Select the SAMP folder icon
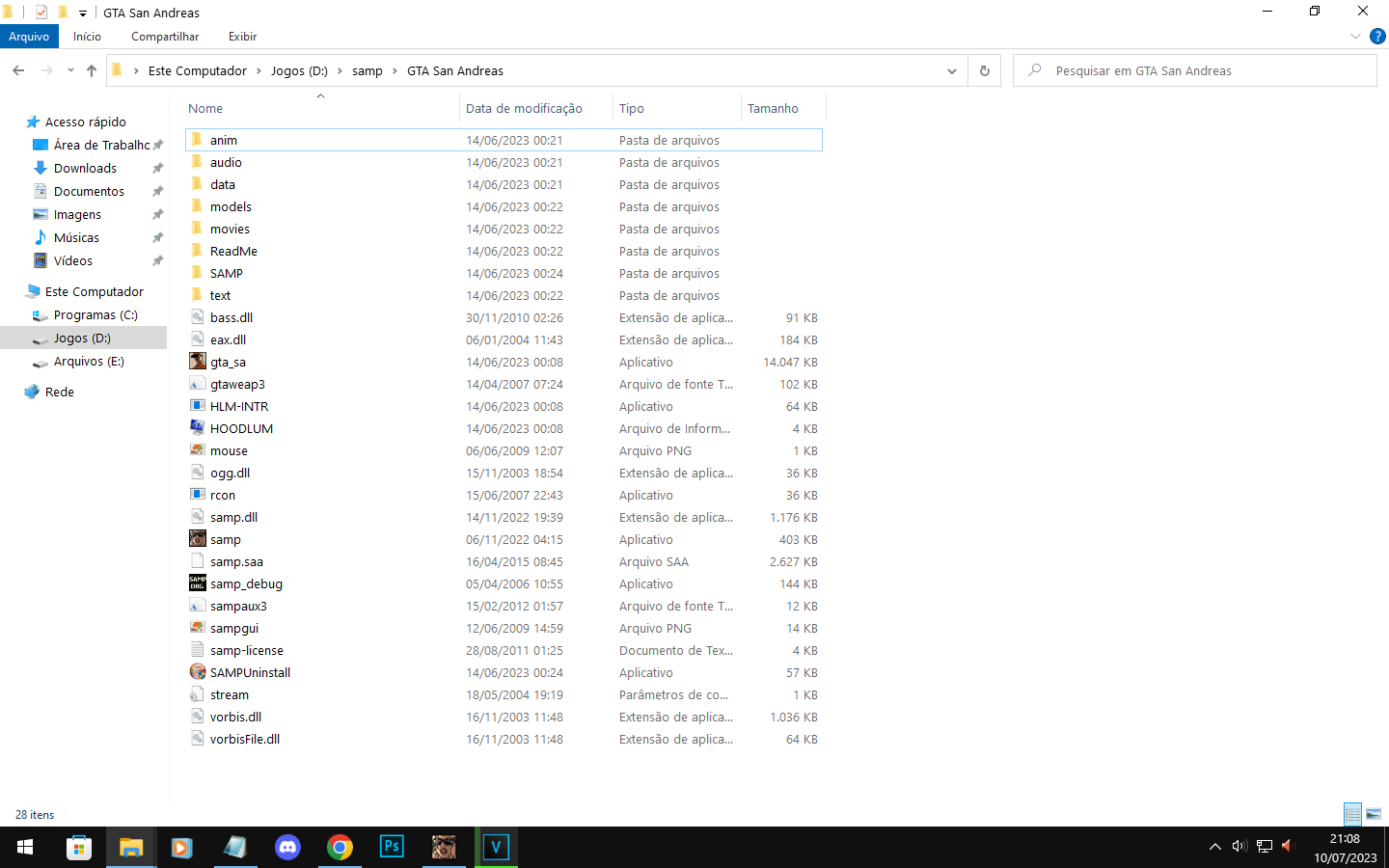 (198, 273)
